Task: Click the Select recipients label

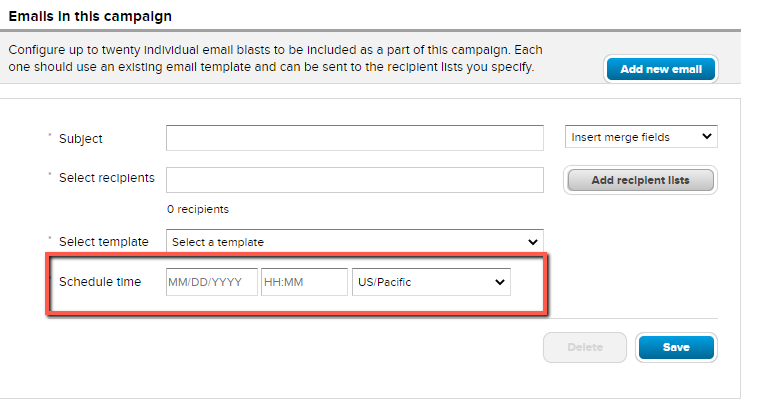Action: click(x=107, y=178)
